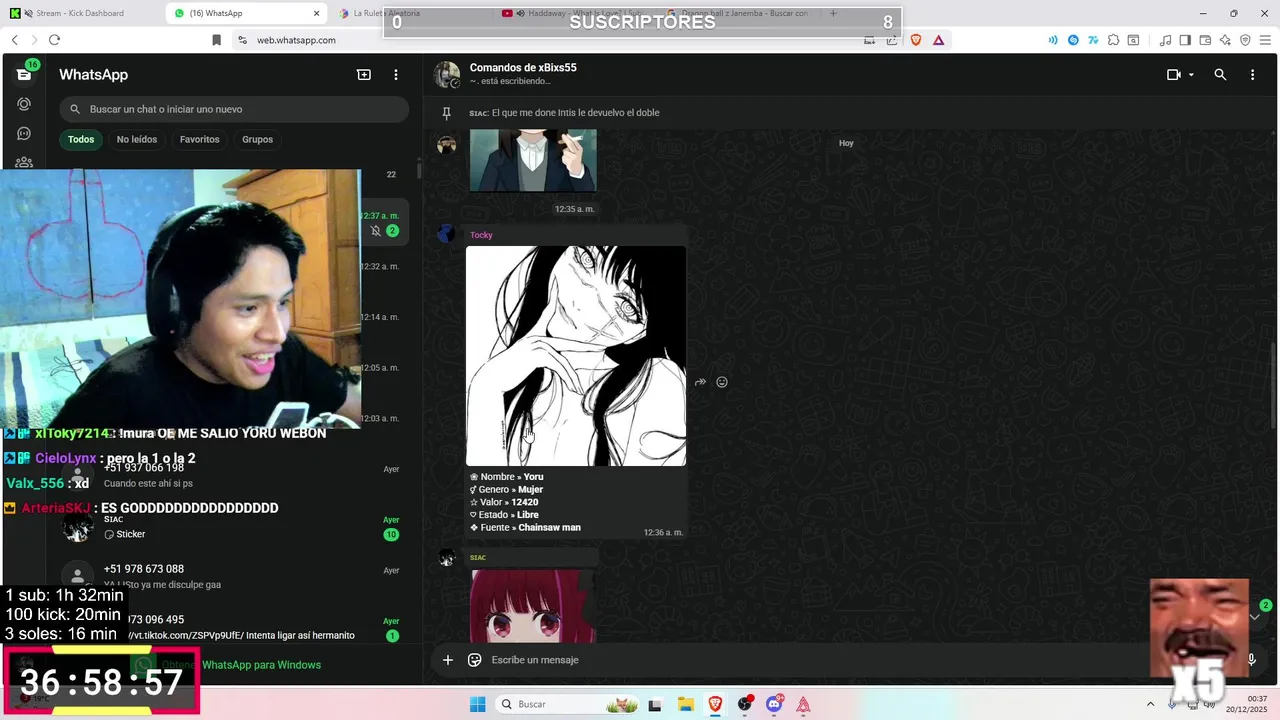Viewport: 1280px width, 720px height.
Task: Open the Yoru manga image in the chat
Action: 576,356
